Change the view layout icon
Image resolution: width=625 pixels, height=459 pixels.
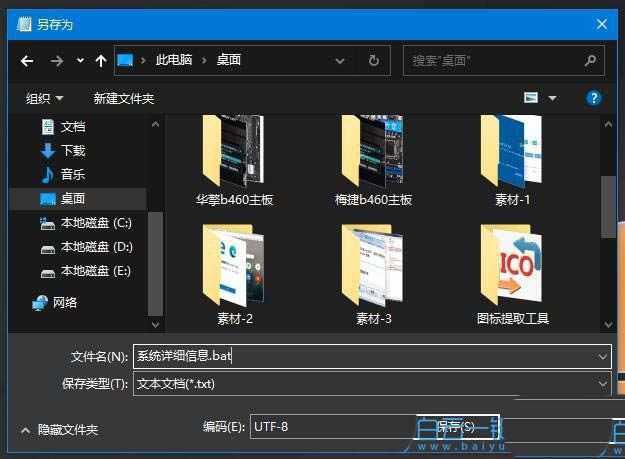(x=531, y=98)
